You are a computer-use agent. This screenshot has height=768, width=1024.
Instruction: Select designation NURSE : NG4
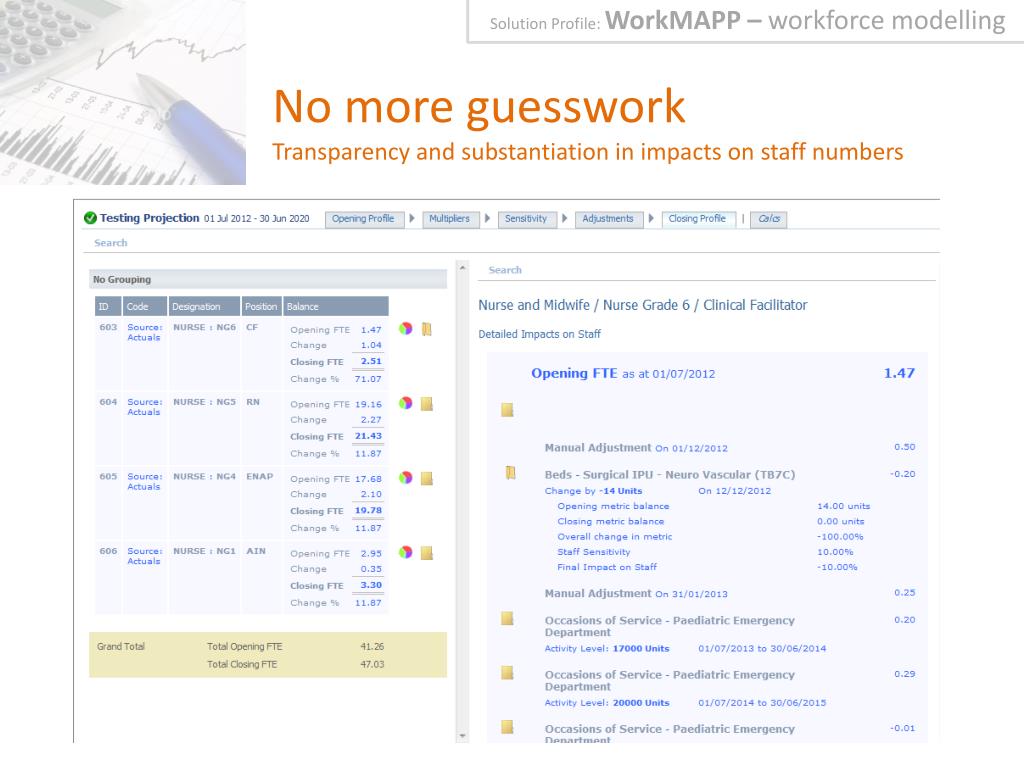(204, 476)
